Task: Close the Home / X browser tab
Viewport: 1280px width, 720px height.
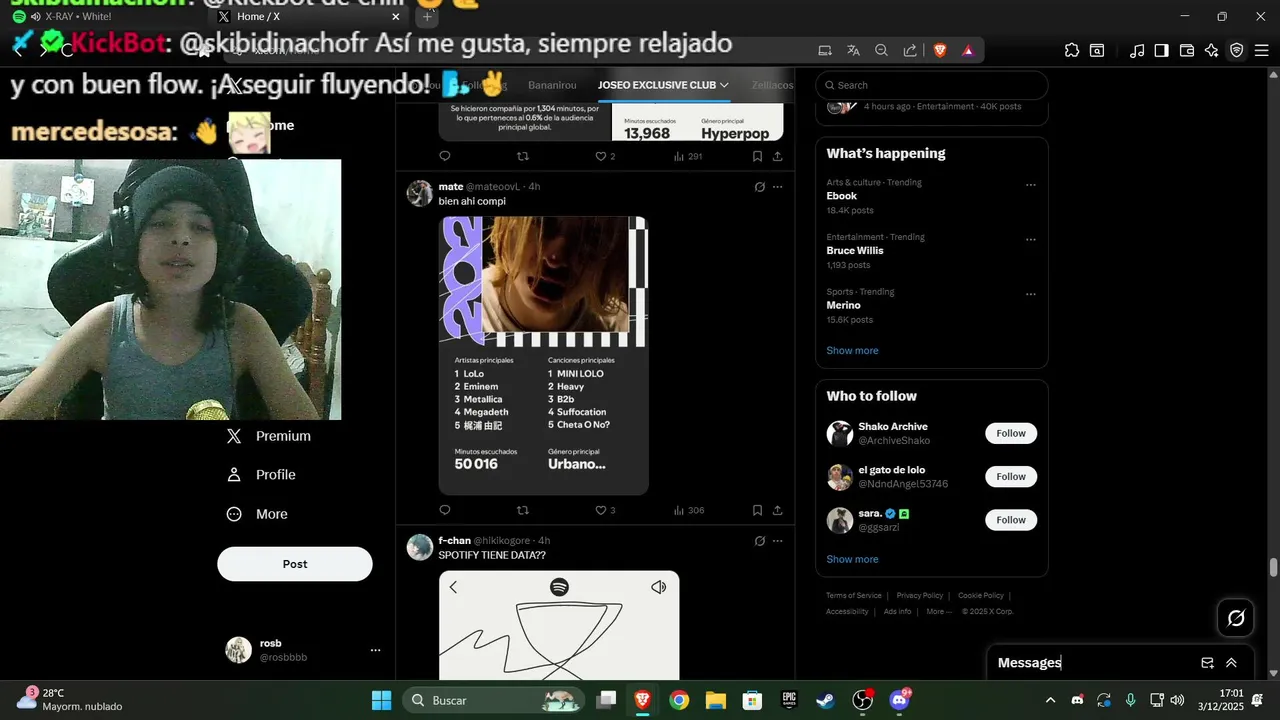Action: coord(396,17)
